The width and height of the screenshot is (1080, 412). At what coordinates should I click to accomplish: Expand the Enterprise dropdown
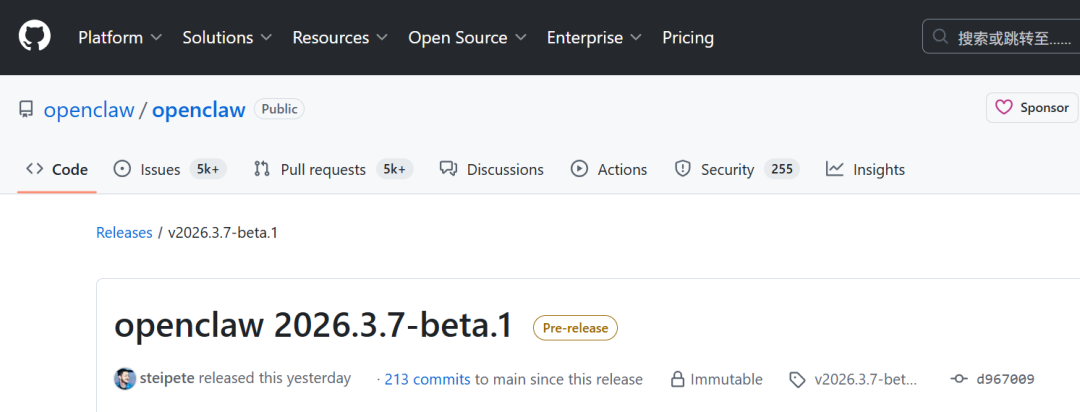pyautogui.click(x=594, y=37)
